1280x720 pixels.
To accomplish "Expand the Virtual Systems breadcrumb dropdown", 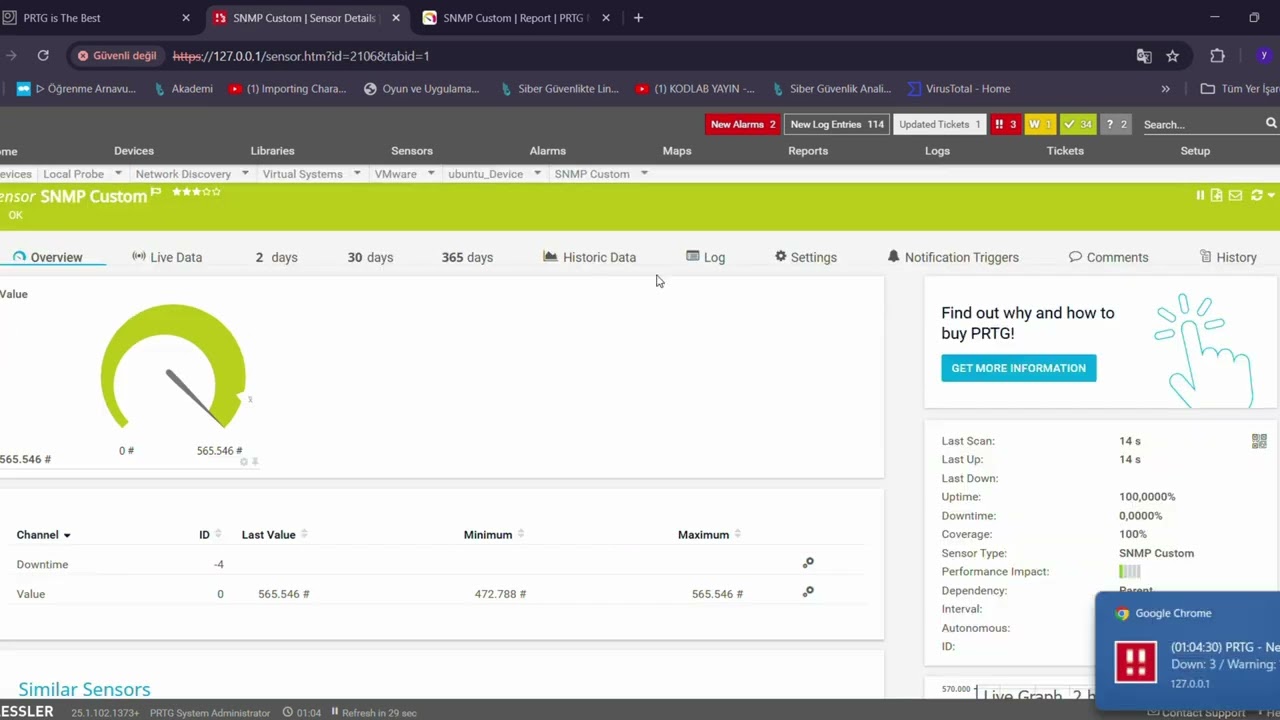I will point(357,173).
